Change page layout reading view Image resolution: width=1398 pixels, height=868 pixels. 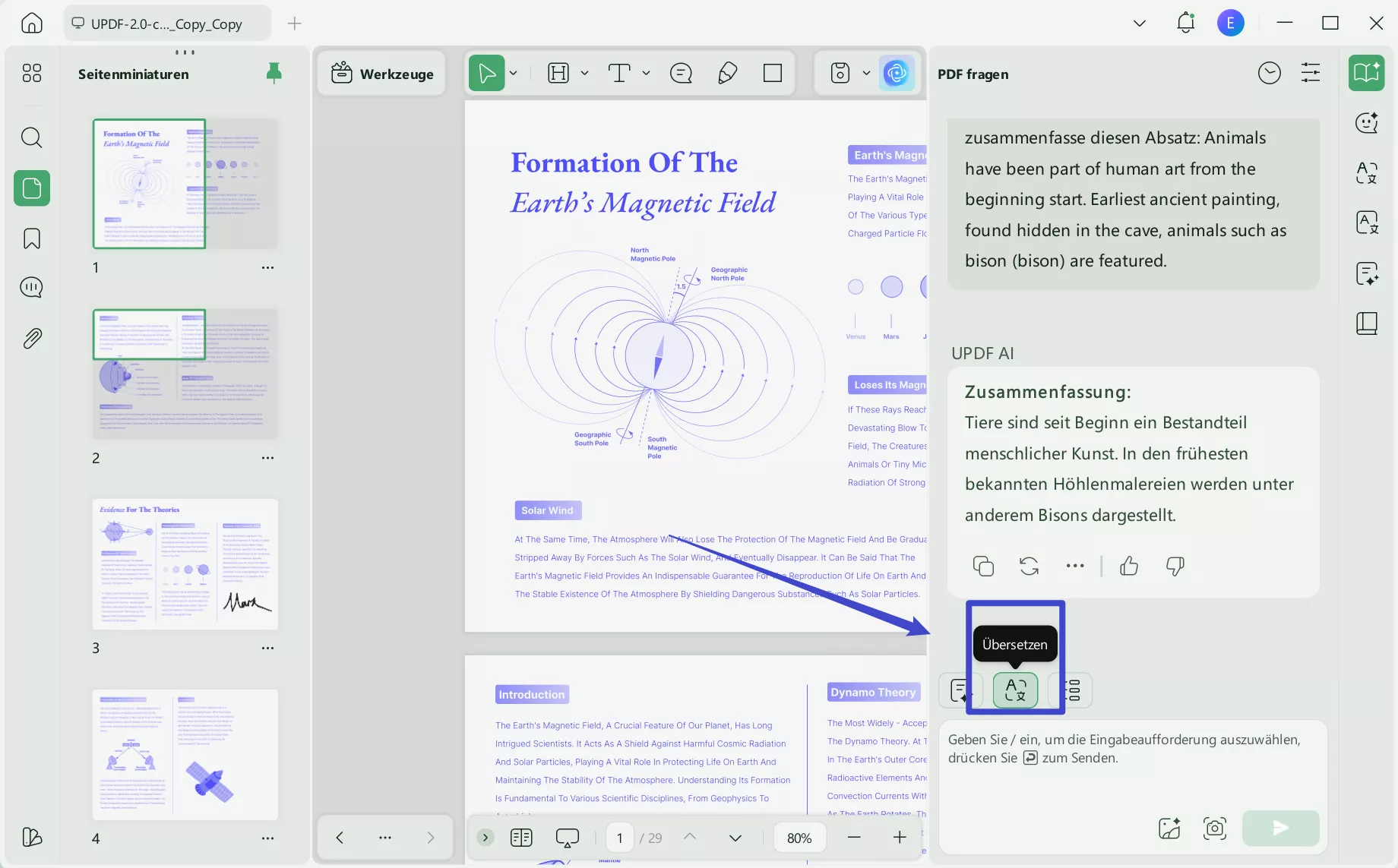(x=521, y=838)
